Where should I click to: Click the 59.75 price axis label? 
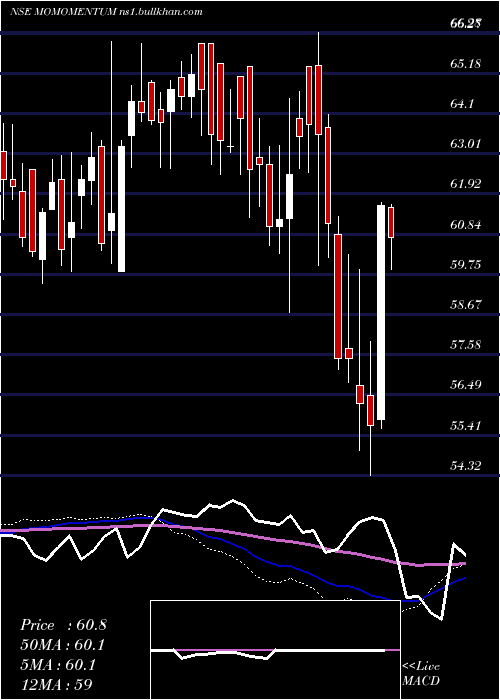point(466,265)
